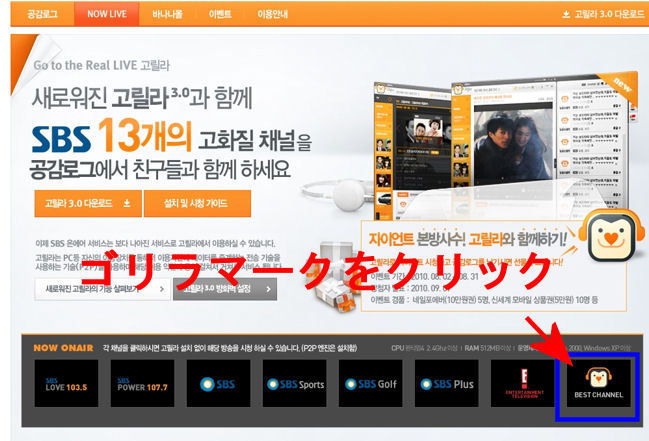Open the 이용안내 menu item

pos(272,14)
